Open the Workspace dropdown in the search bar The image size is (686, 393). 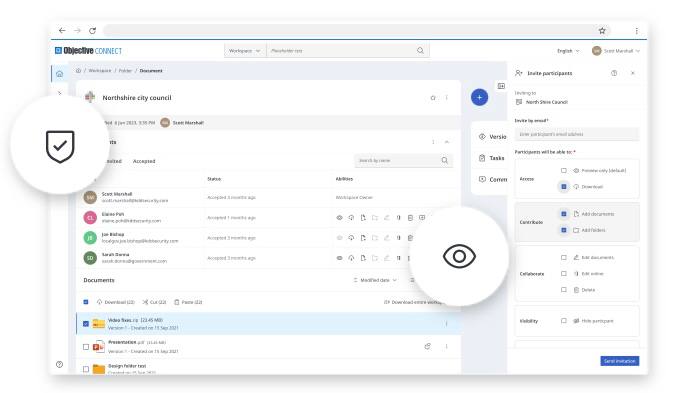[x=245, y=51]
